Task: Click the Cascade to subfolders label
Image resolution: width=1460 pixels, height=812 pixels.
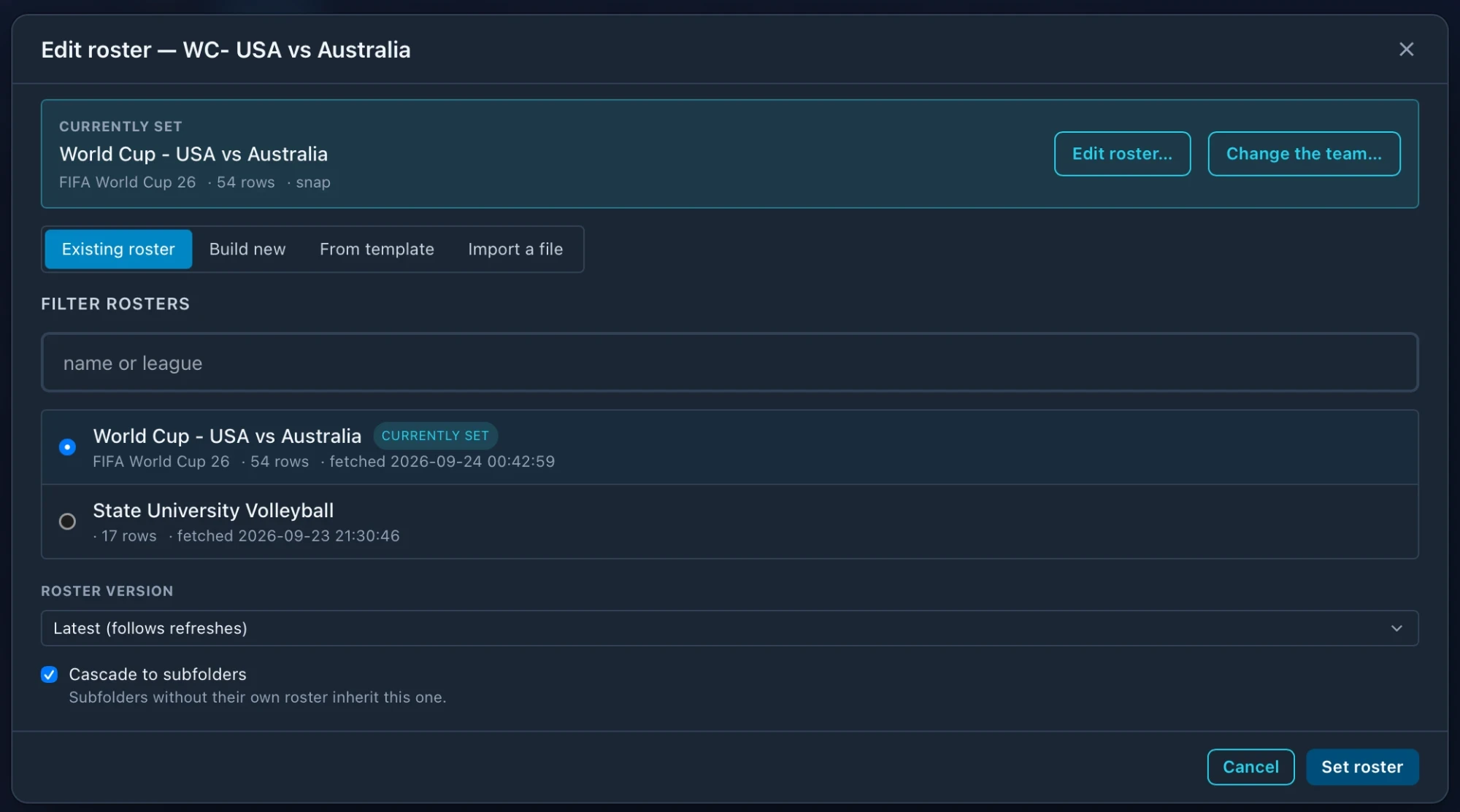Action: pyautogui.click(x=158, y=674)
